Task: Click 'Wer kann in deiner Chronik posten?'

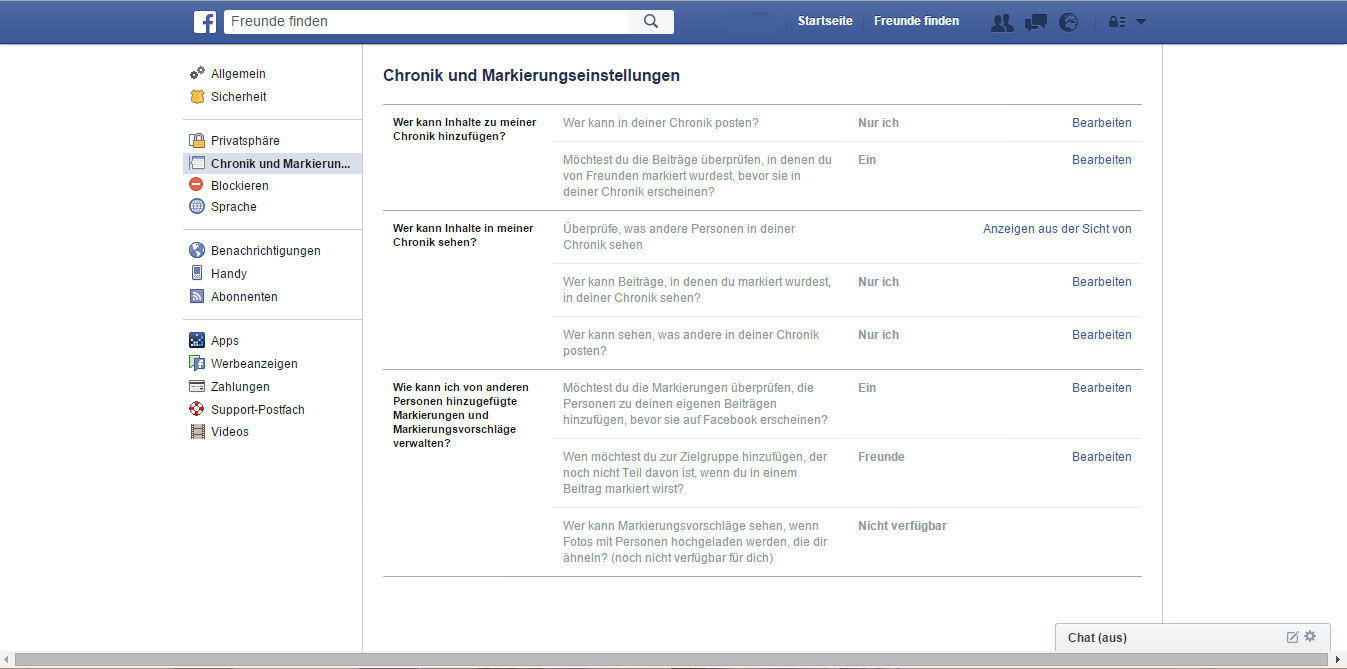Action: click(x=661, y=123)
